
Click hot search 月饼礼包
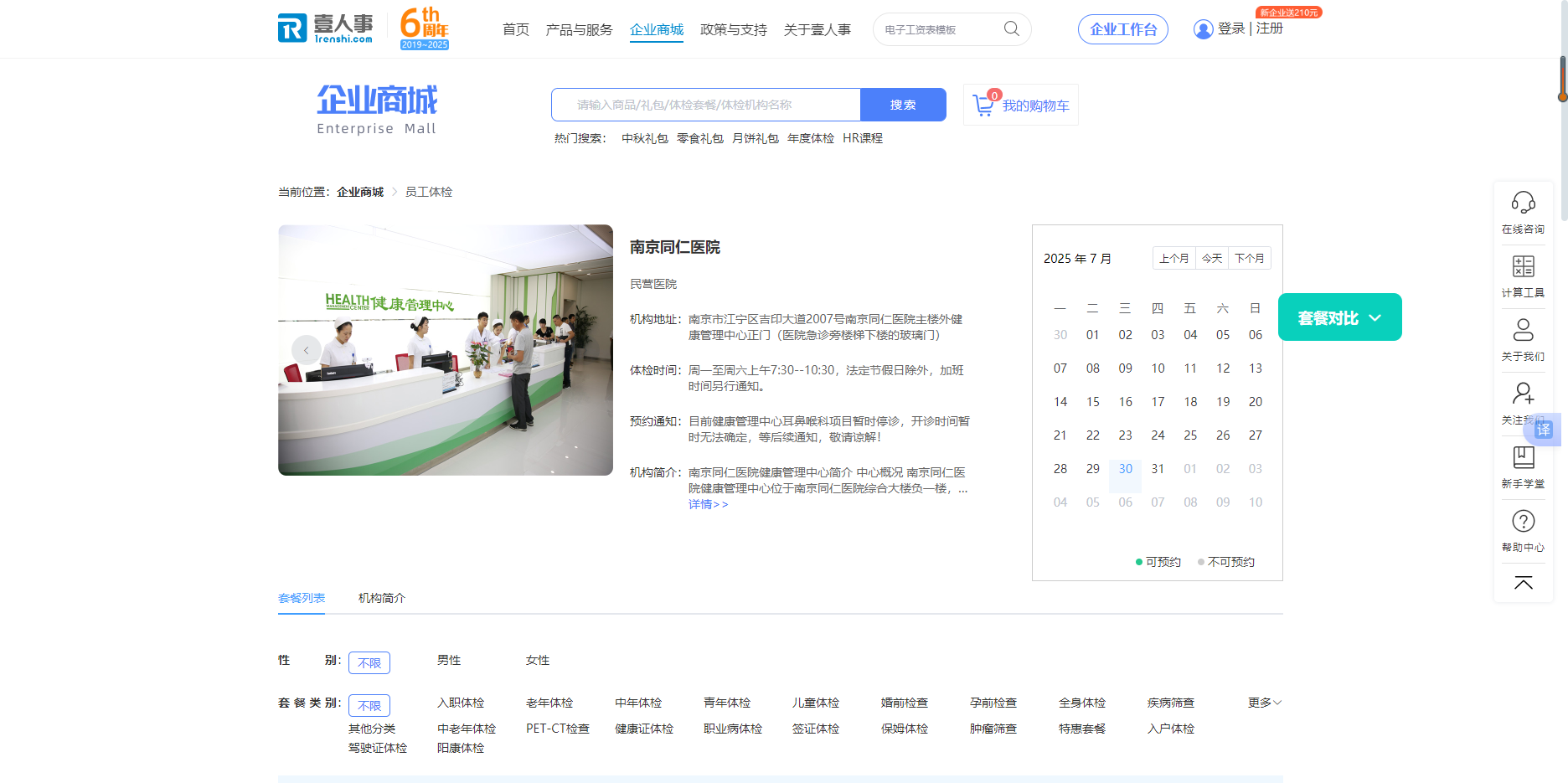click(x=756, y=138)
